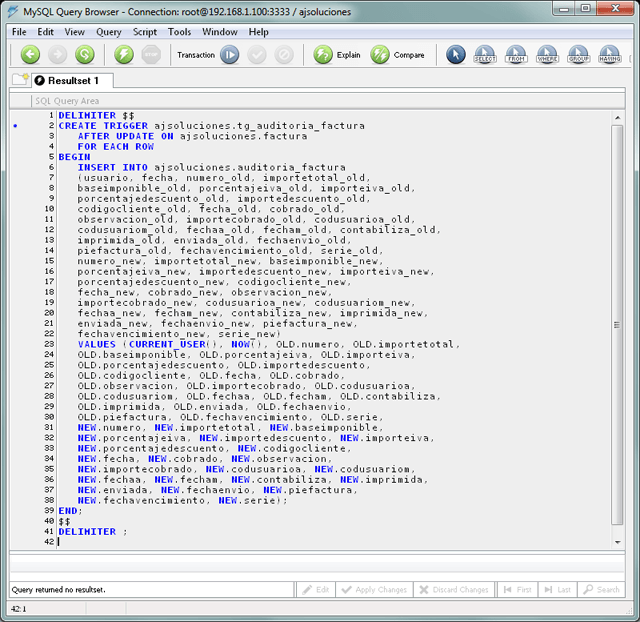Click the scroll up arrow of editor
The width and height of the screenshot is (640, 622).
(x=618, y=118)
